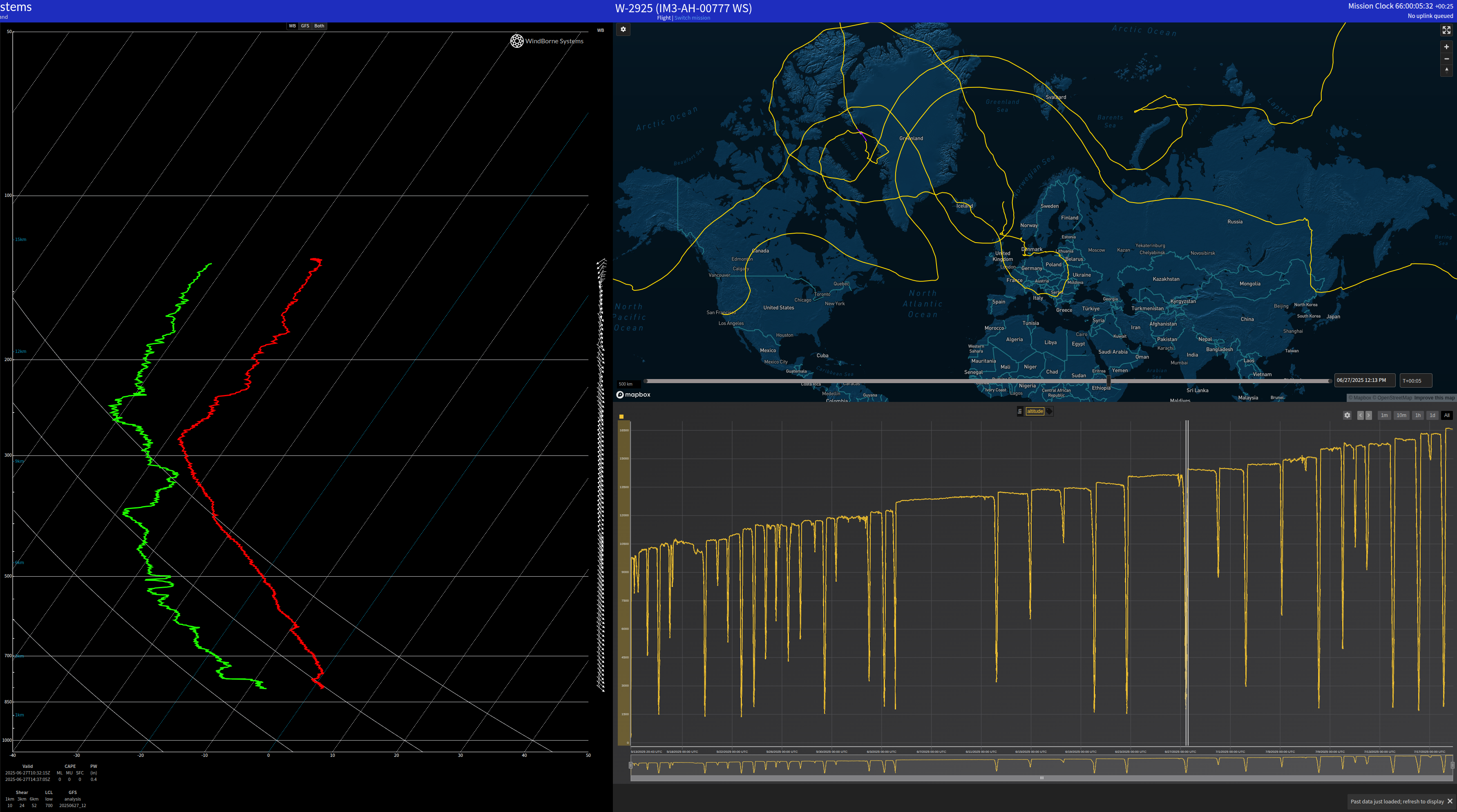Click the Mapbox logo link
Image resolution: width=1457 pixels, height=812 pixels.
pos(633,395)
